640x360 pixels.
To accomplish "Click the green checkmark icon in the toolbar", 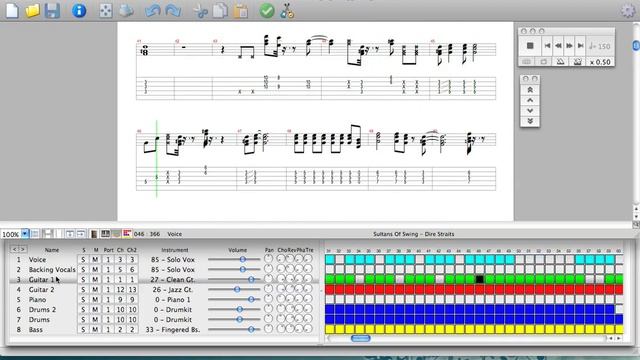I will [x=267, y=11].
